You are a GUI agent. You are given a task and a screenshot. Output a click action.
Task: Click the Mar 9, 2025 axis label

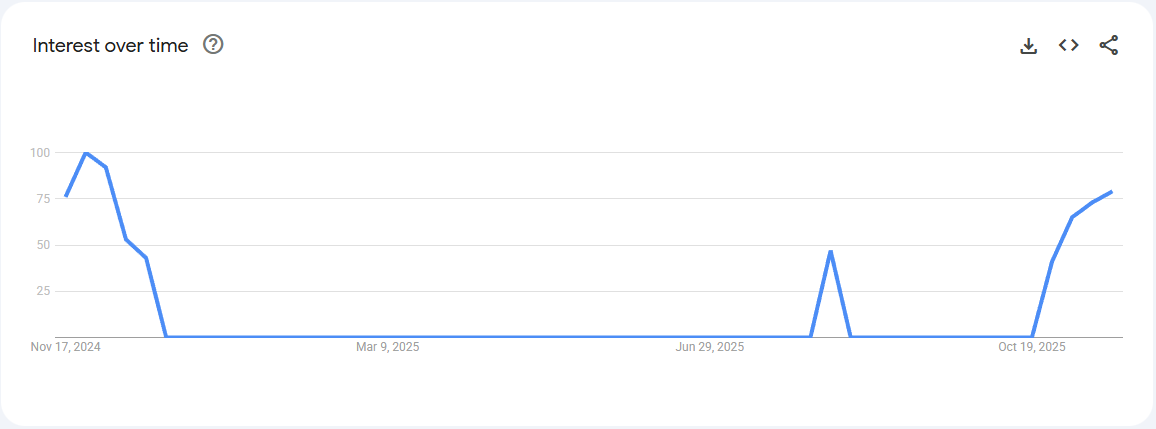[388, 347]
